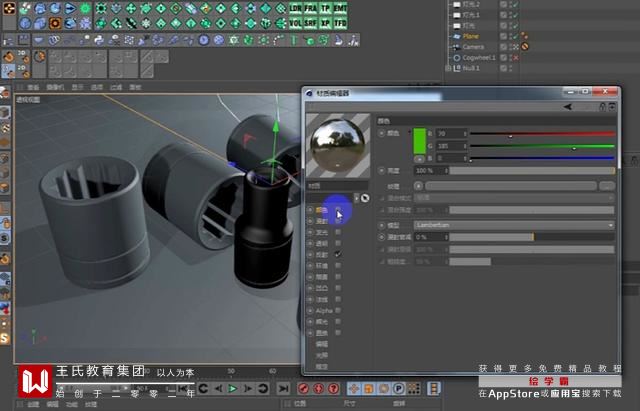Click the Plane object icon in object manager

click(x=456, y=36)
